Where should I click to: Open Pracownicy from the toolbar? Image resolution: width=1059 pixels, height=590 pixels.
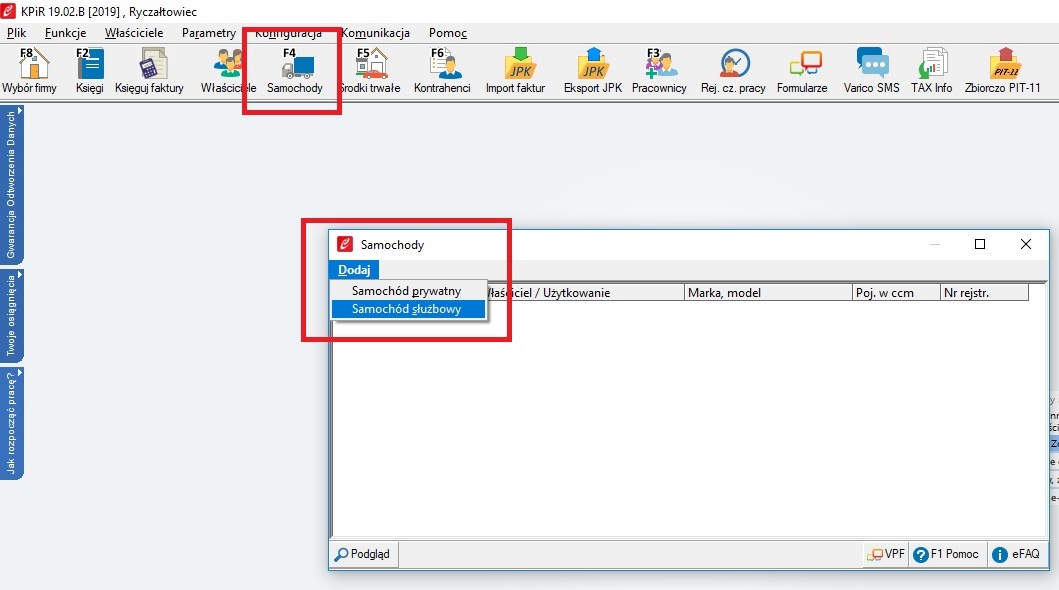coord(659,71)
